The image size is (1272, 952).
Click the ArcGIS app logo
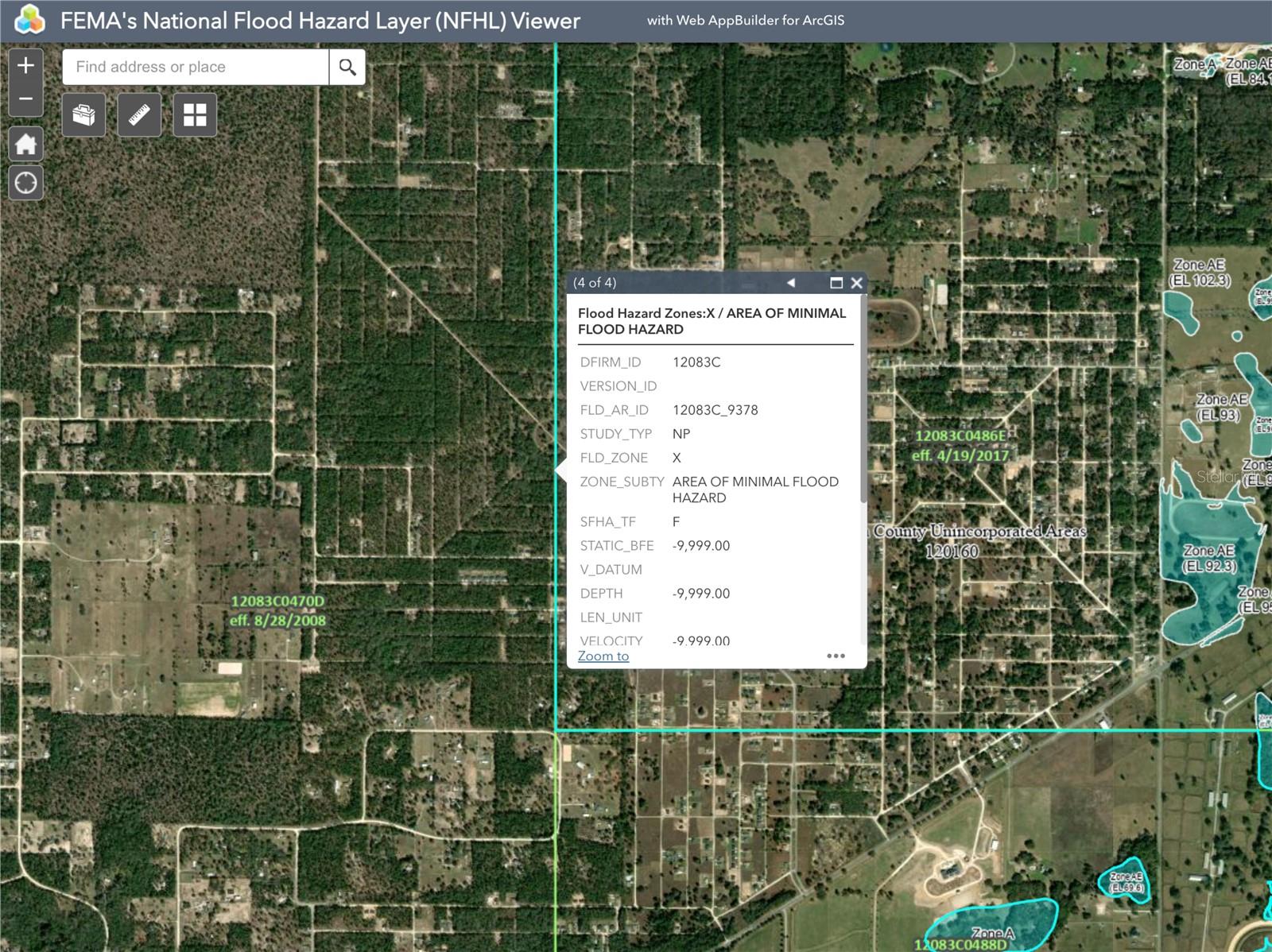tap(29, 20)
